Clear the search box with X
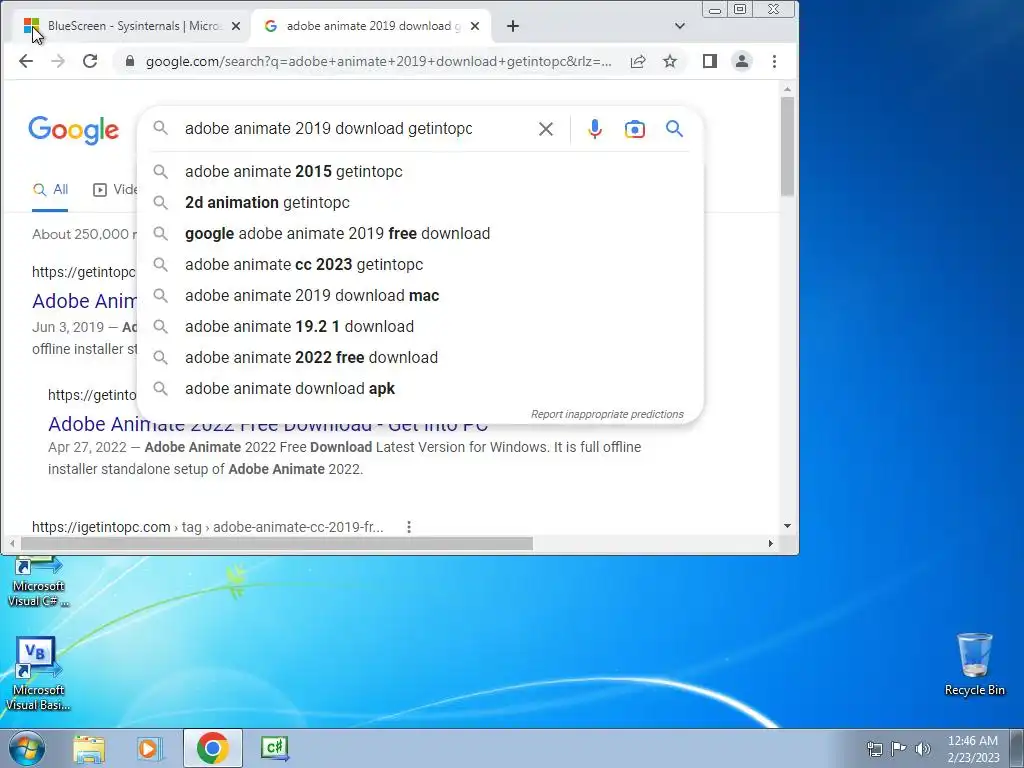The height and width of the screenshot is (768, 1024). (546, 129)
